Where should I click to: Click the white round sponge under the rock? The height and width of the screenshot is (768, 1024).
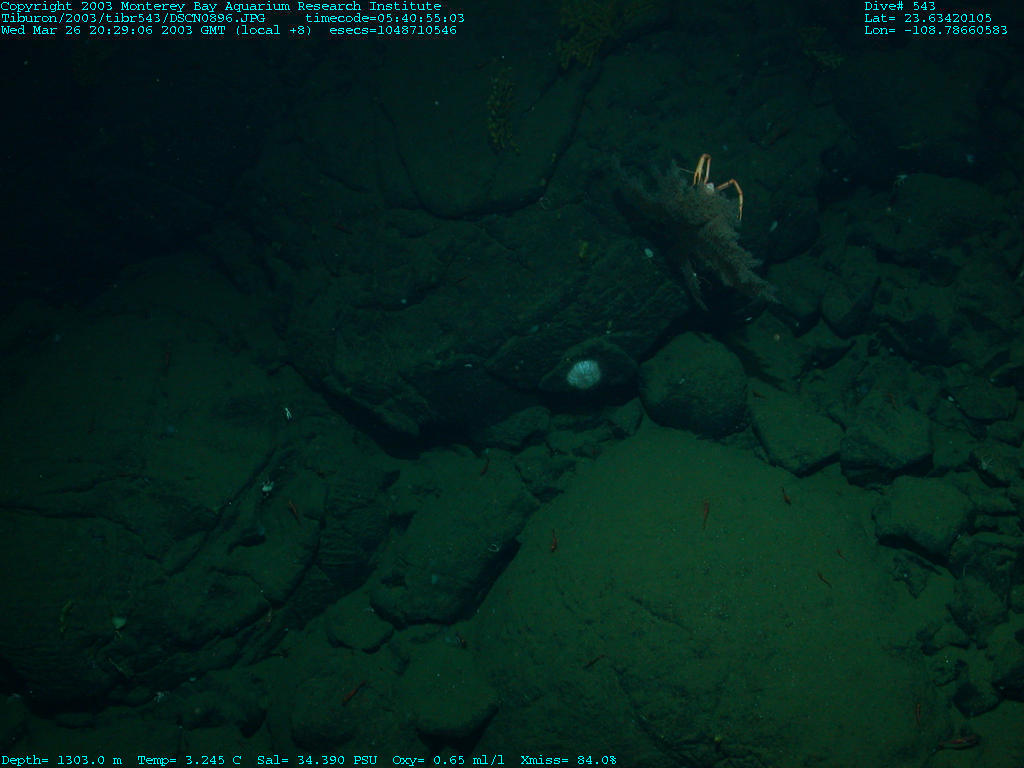(582, 374)
